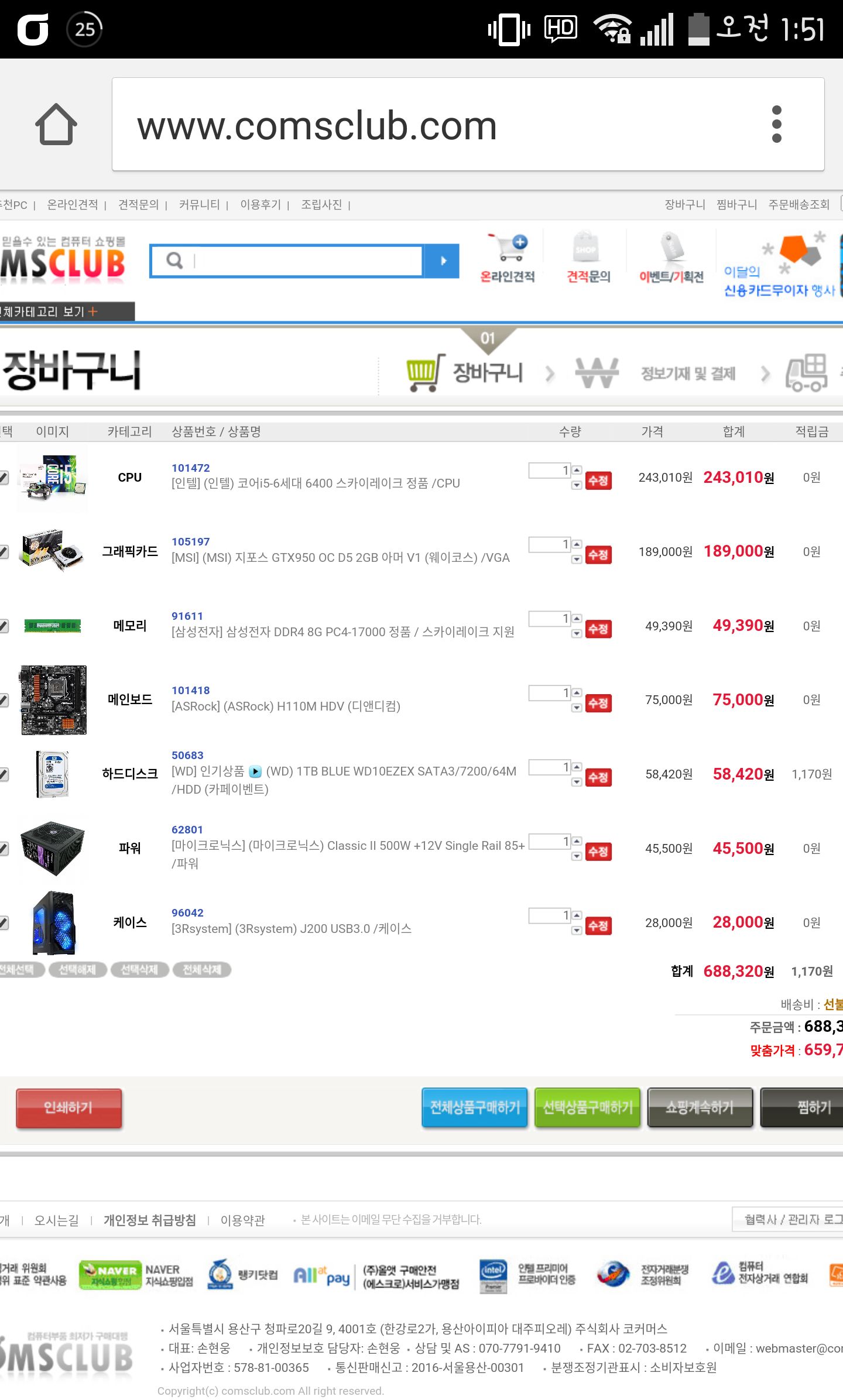
Task: Click the won-sign payment step icon
Action: (x=597, y=373)
